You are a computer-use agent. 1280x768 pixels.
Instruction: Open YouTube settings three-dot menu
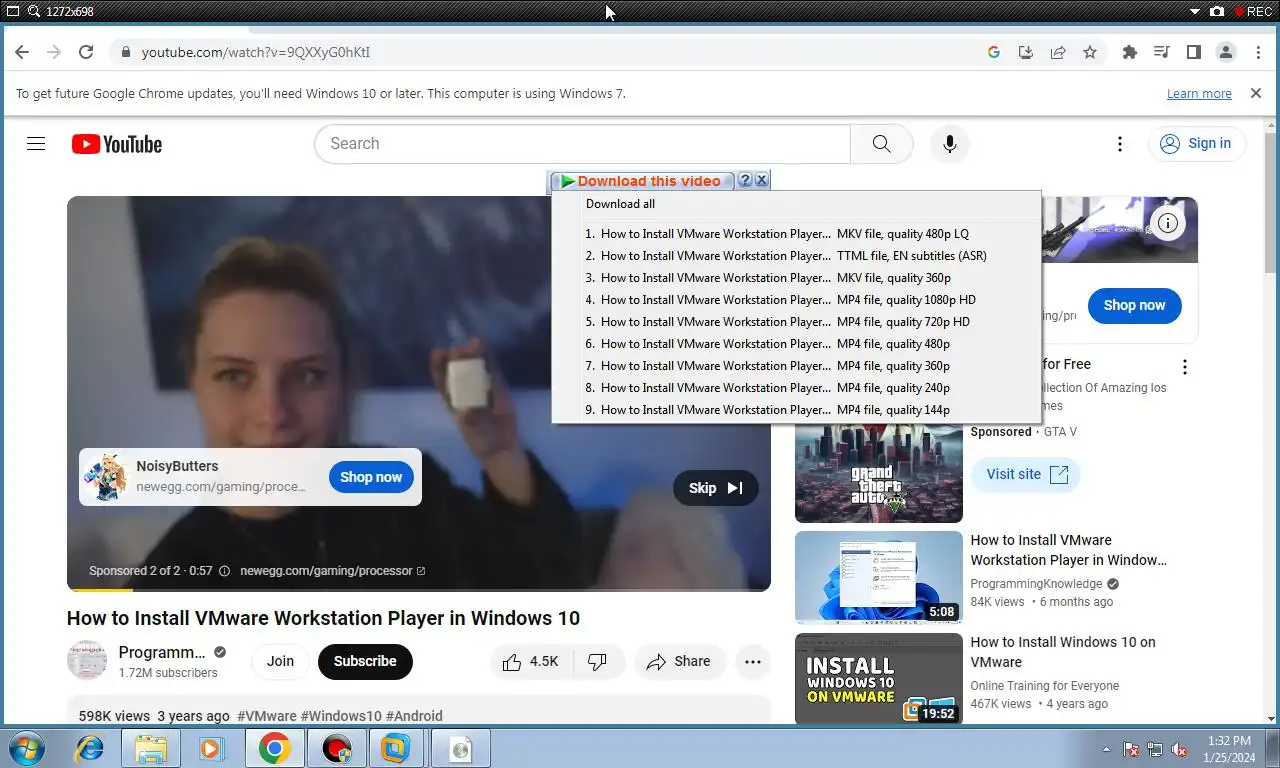(x=1120, y=144)
